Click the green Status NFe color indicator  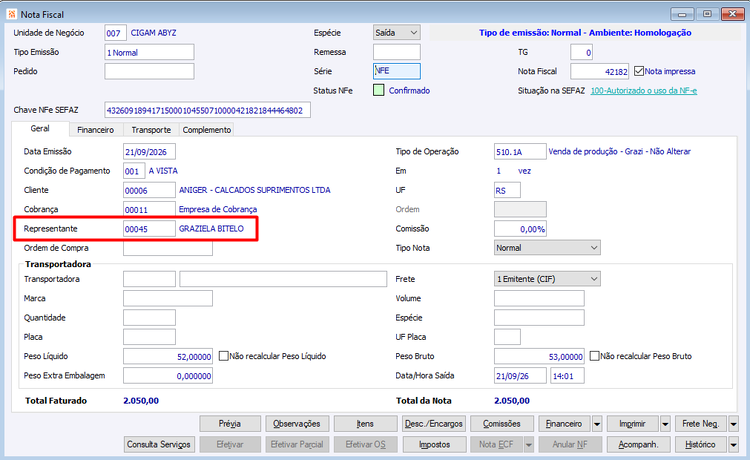(x=378, y=90)
